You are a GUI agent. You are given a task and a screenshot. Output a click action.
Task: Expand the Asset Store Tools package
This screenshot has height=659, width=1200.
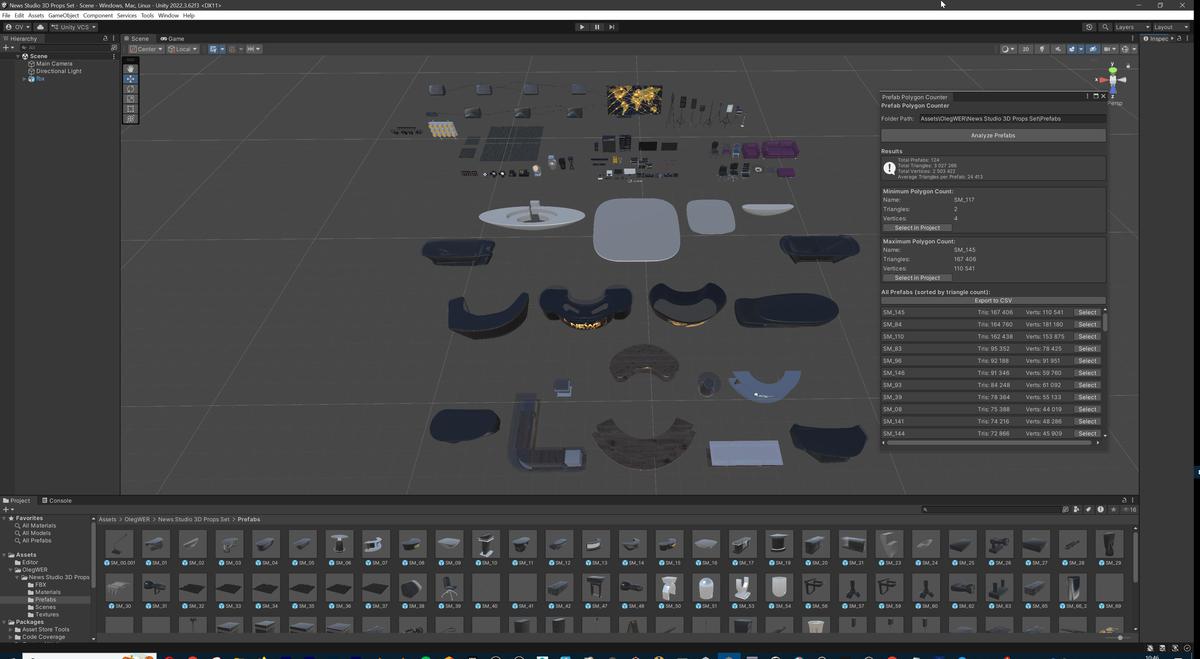tap(12, 629)
